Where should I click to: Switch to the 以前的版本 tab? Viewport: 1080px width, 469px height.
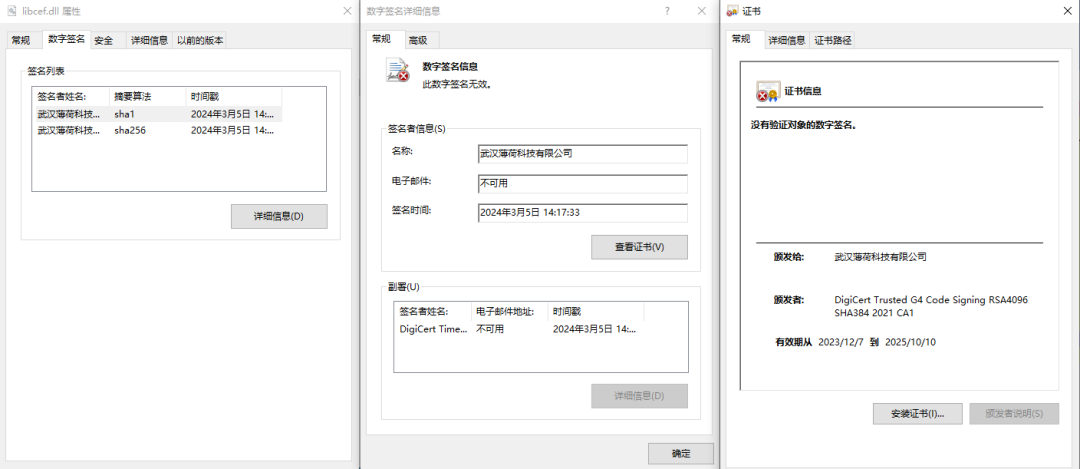[x=200, y=40]
